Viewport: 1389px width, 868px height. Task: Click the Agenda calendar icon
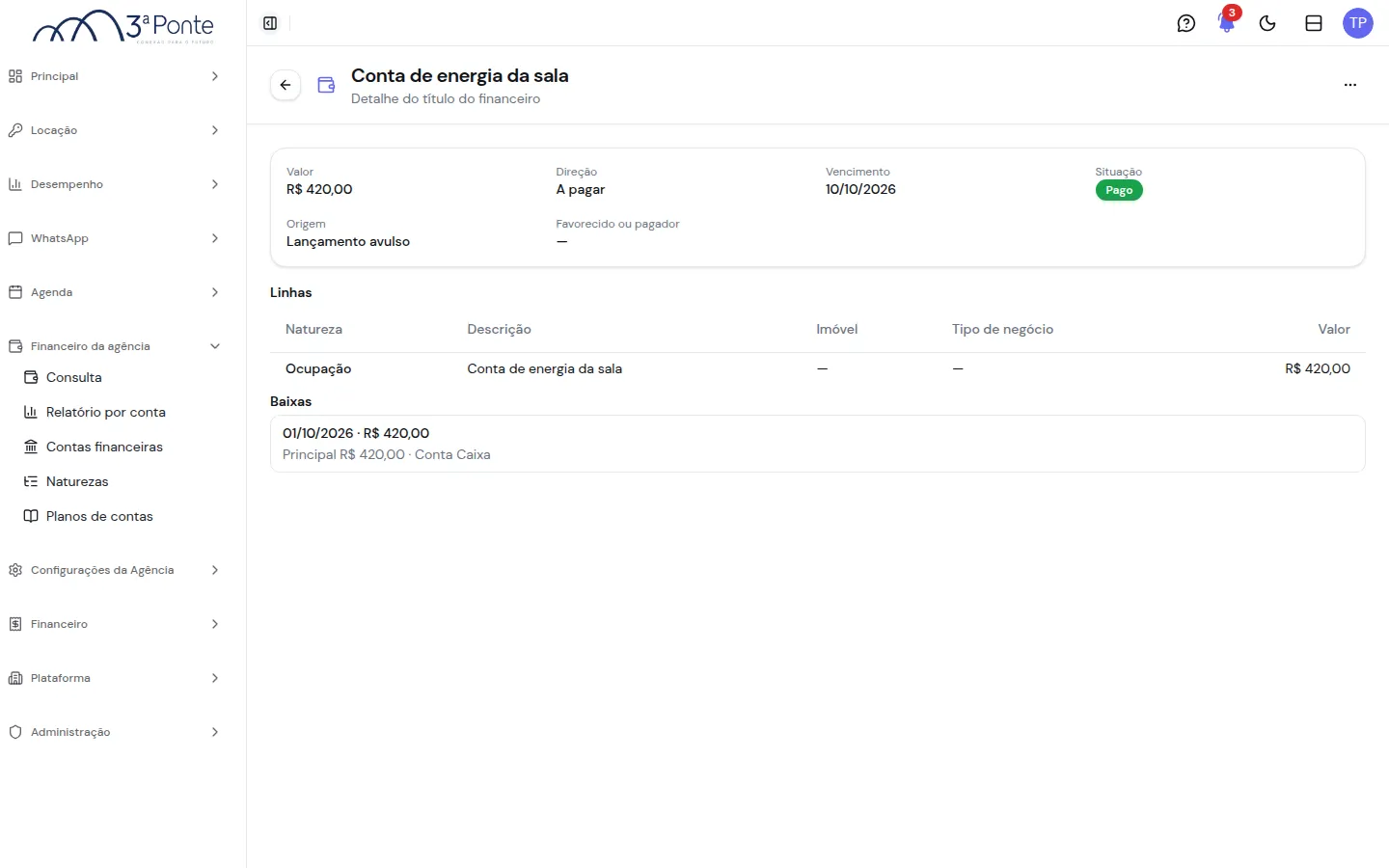[15, 292]
